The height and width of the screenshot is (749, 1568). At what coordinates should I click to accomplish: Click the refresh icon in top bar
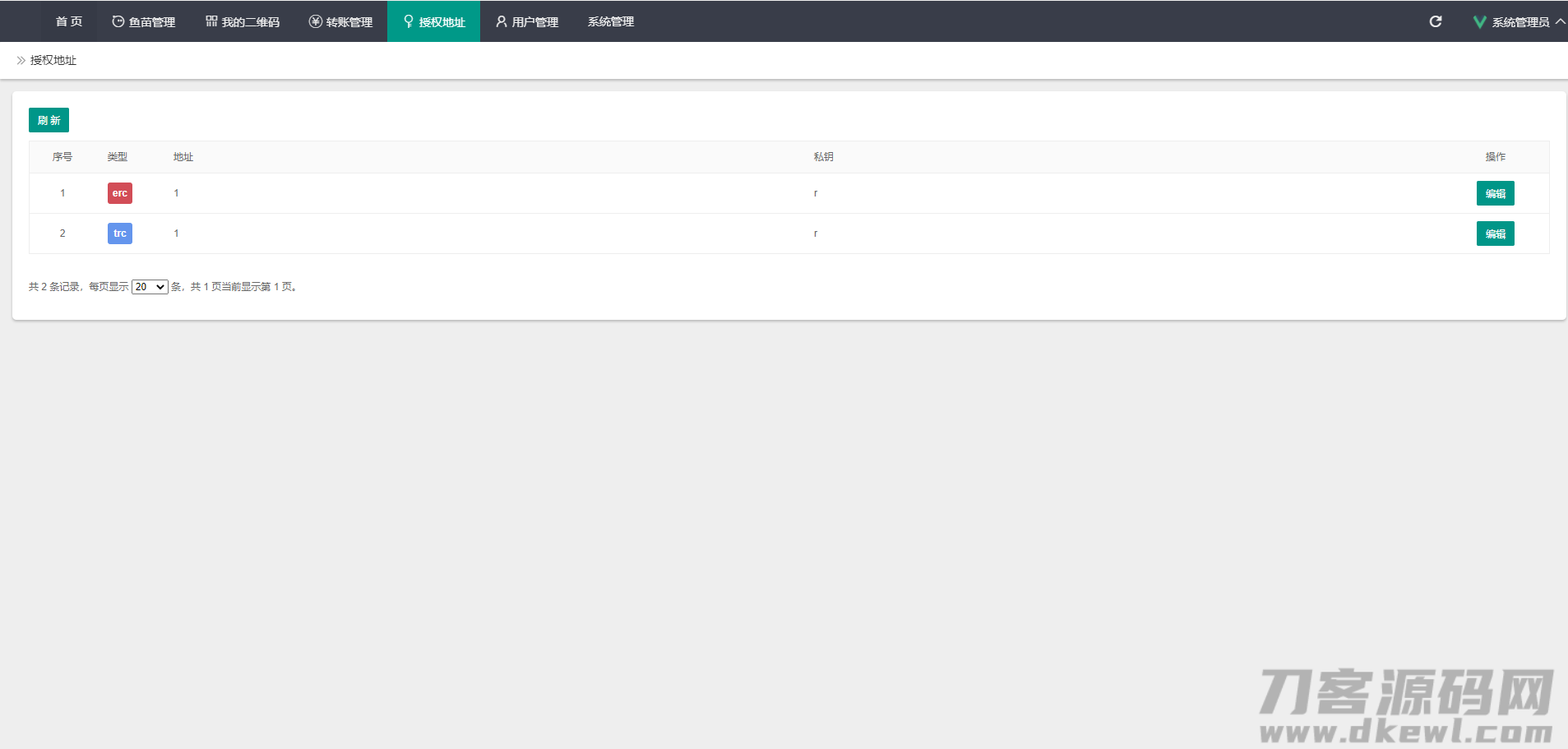pos(1435,21)
